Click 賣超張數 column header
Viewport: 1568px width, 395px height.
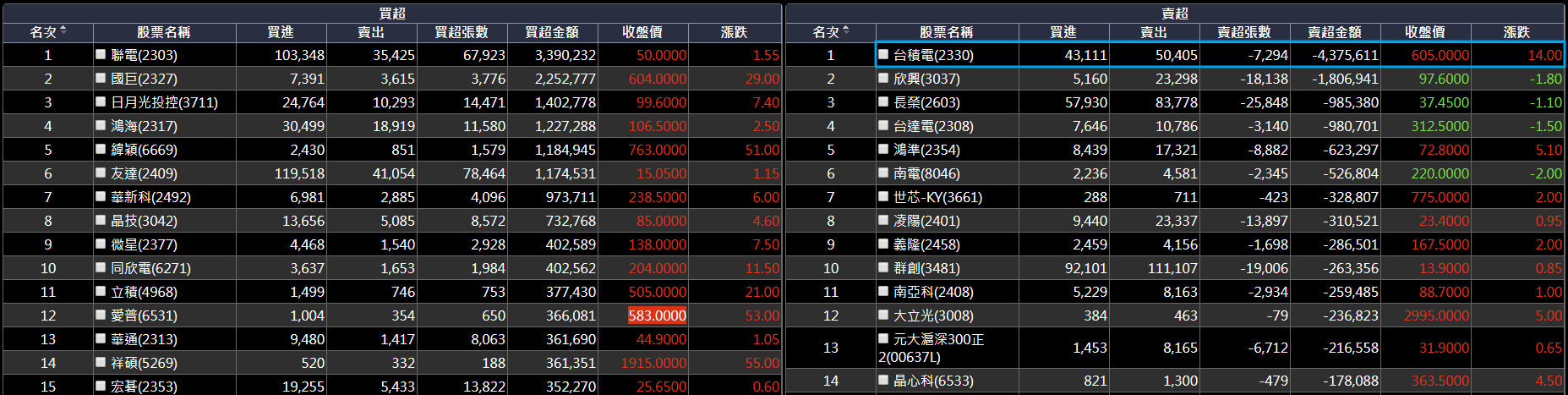coord(1244,32)
